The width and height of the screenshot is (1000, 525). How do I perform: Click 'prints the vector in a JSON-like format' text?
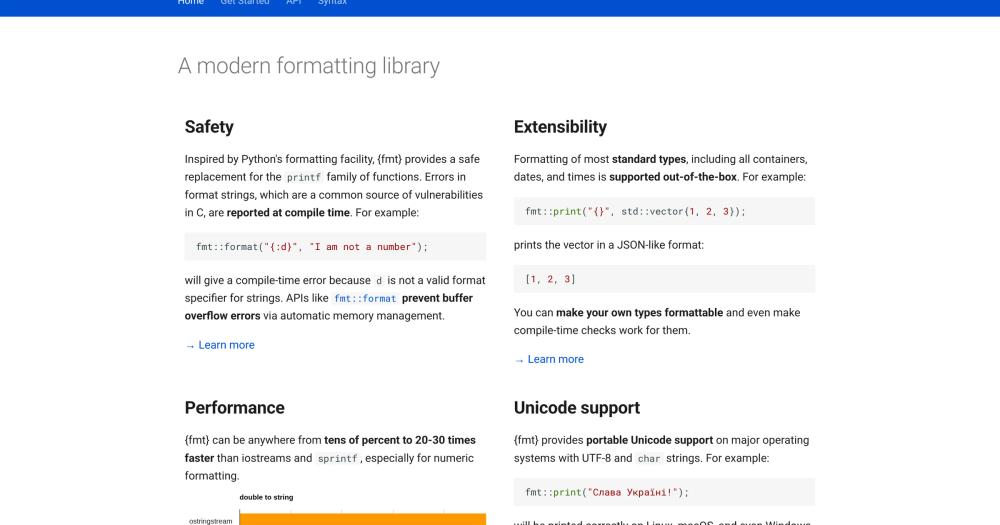pyautogui.click(x=609, y=245)
